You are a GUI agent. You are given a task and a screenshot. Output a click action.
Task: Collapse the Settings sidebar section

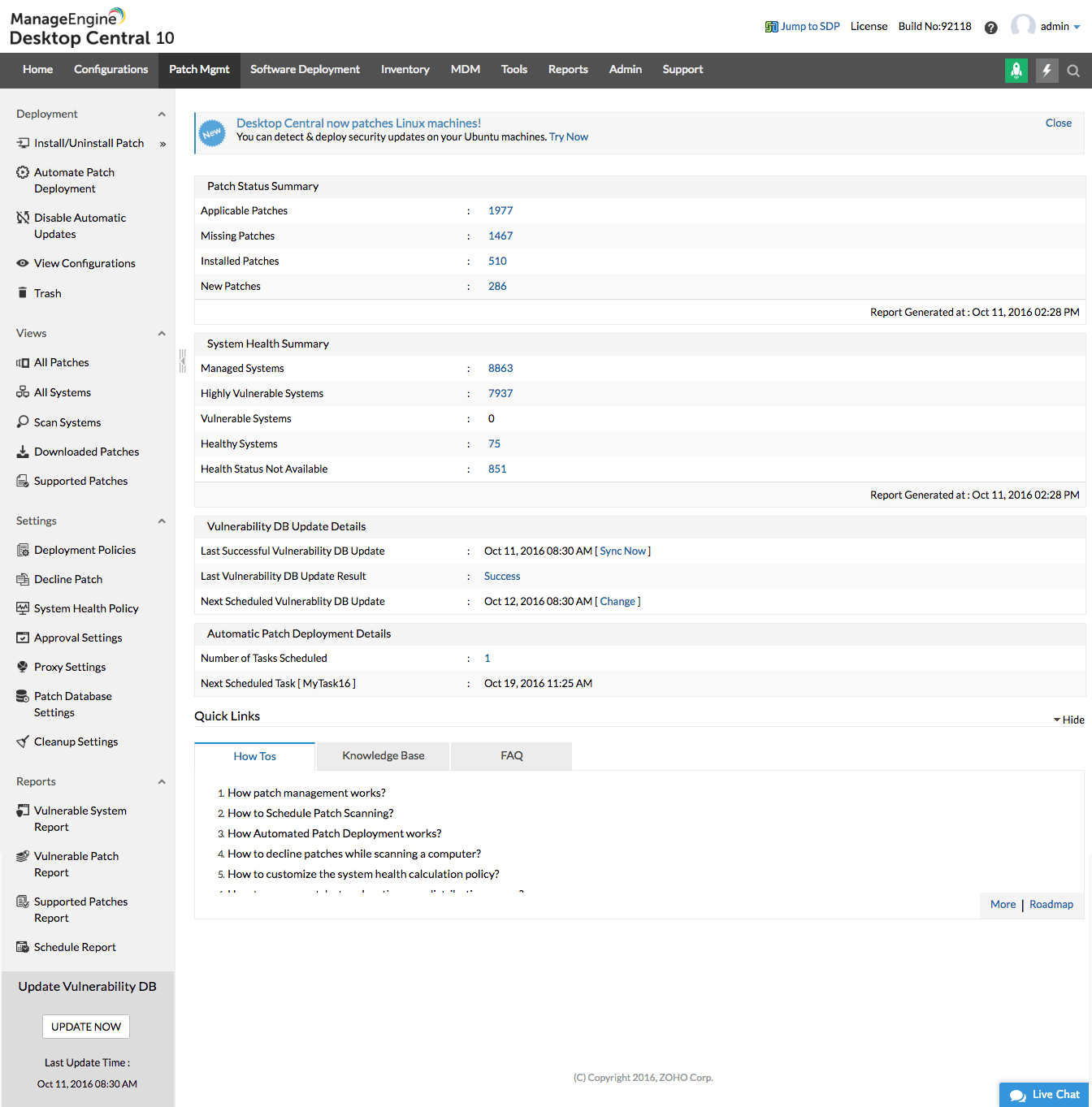162,521
